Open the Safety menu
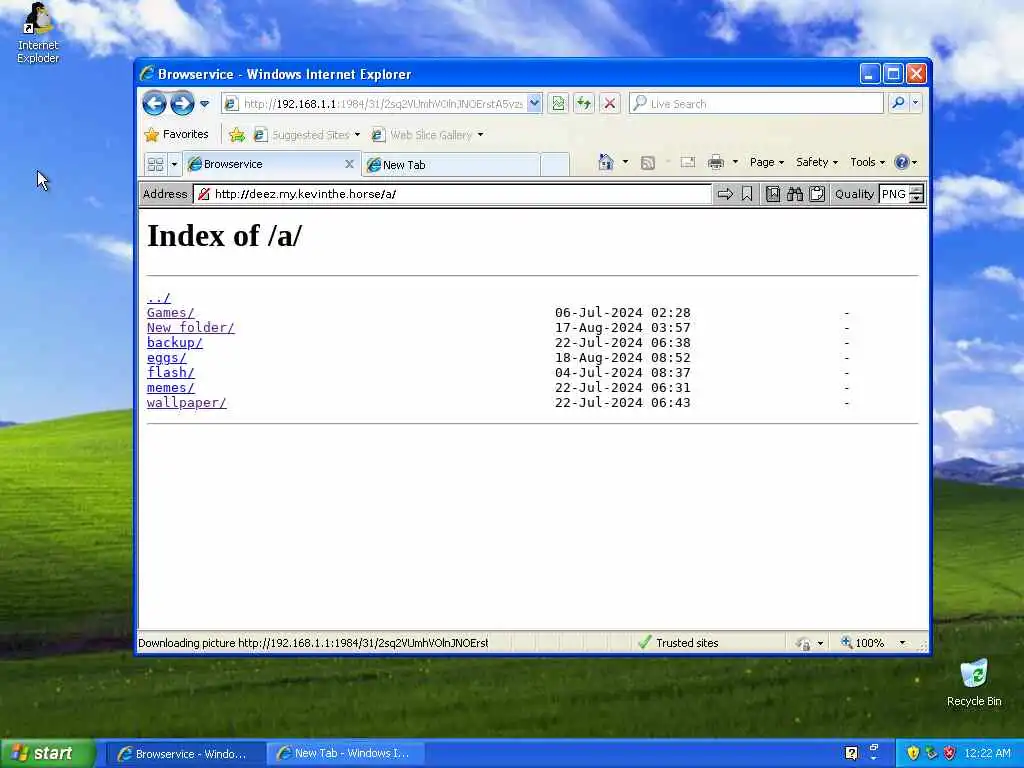The image size is (1024, 768). [816, 162]
